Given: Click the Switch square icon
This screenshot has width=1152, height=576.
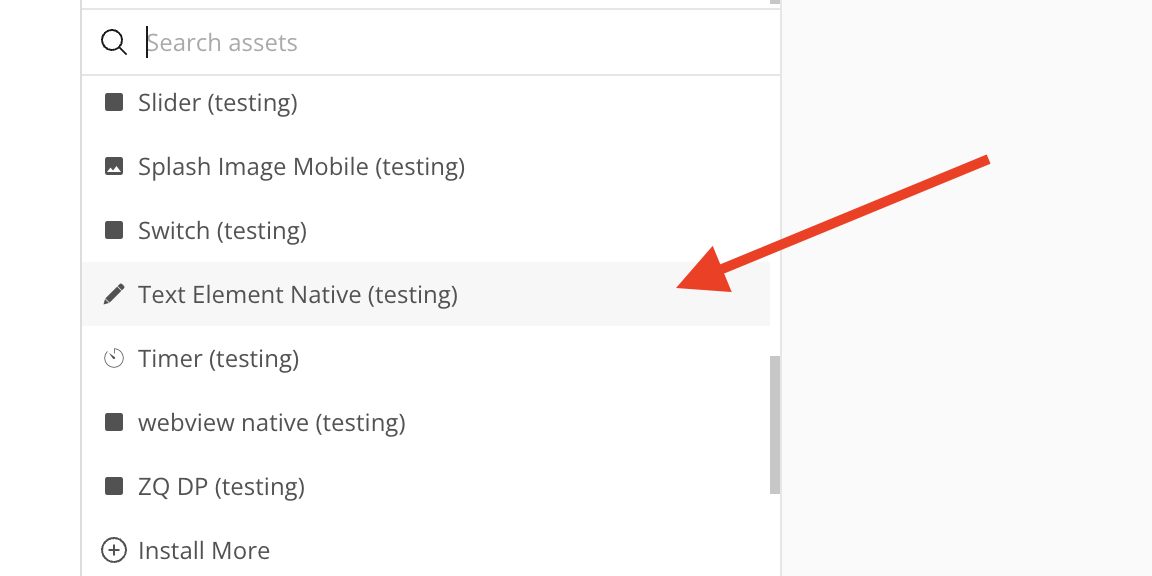Looking at the screenshot, I should [x=114, y=230].
